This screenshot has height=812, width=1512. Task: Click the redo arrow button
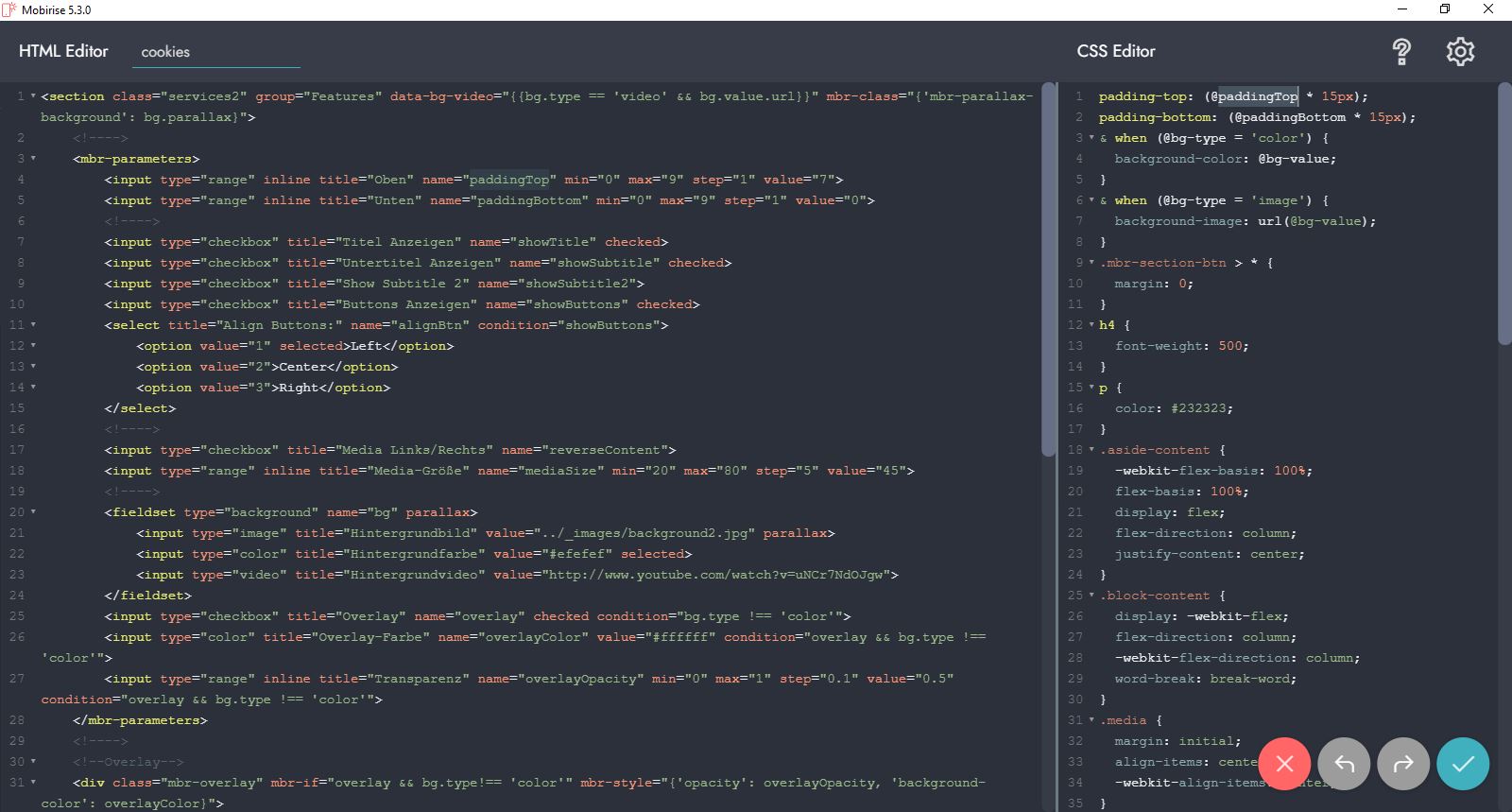click(x=1403, y=764)
